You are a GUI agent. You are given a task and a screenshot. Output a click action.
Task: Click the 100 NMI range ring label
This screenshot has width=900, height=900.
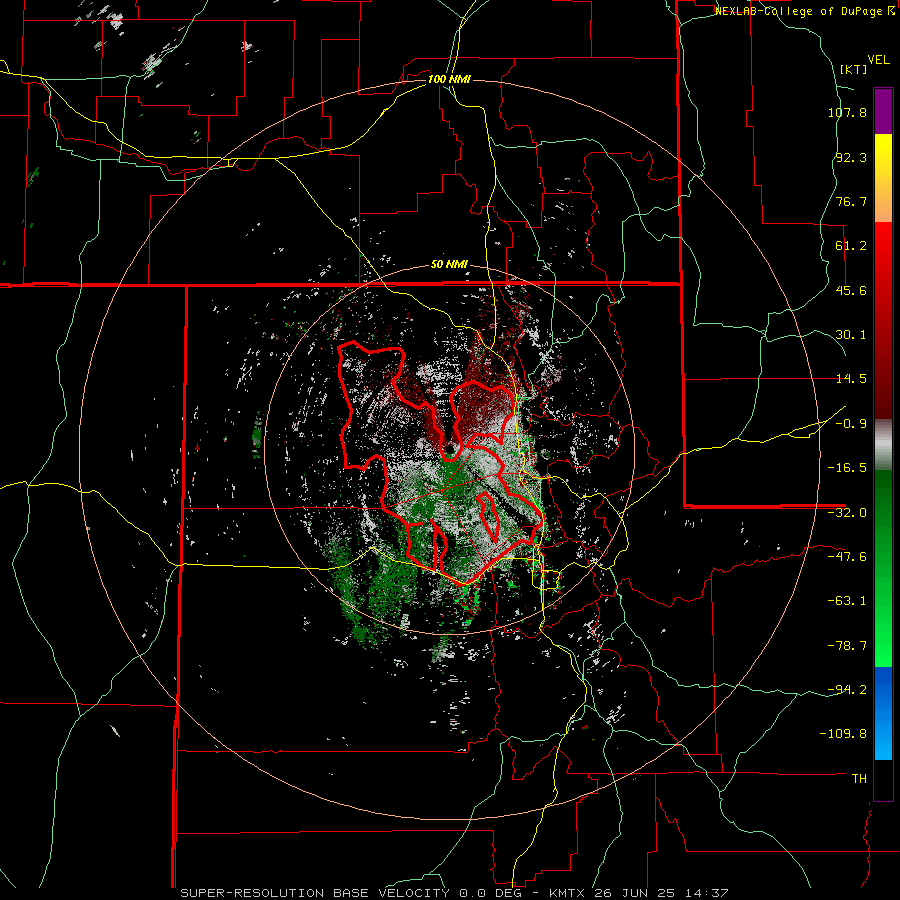pyautogui.click(x=449, y=79)
